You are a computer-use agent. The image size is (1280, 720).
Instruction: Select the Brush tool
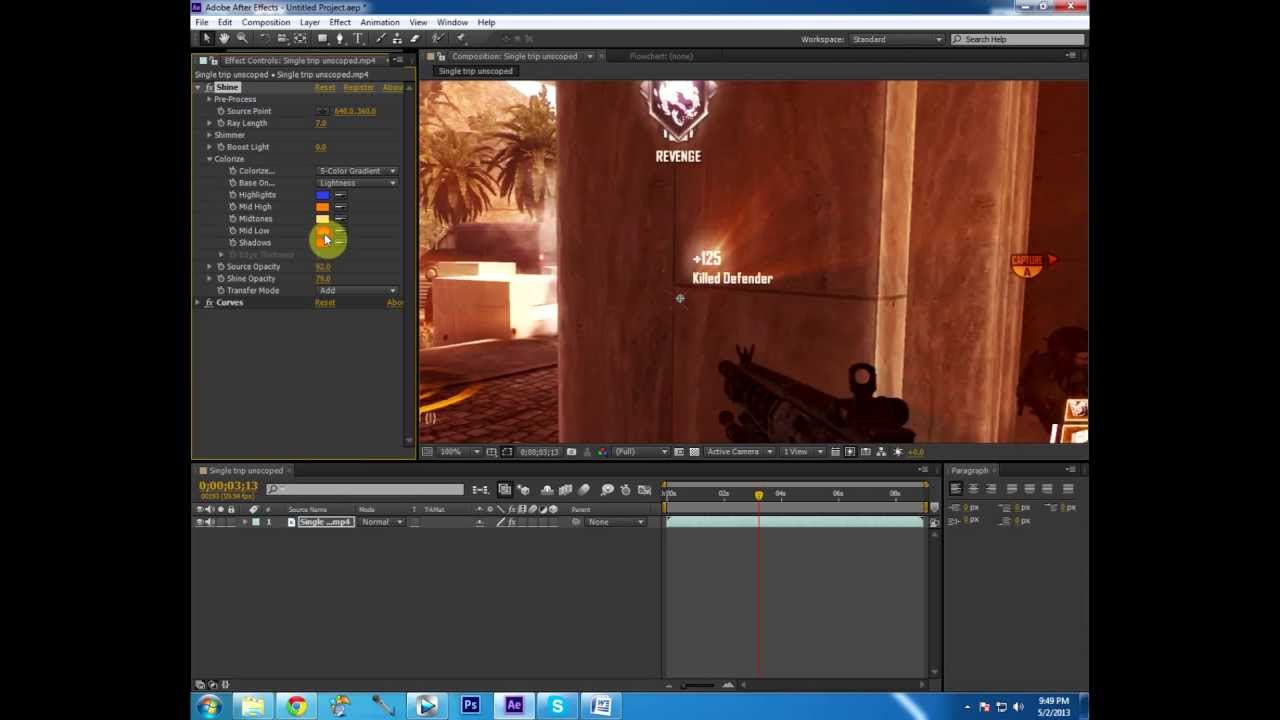click(380, 38)
